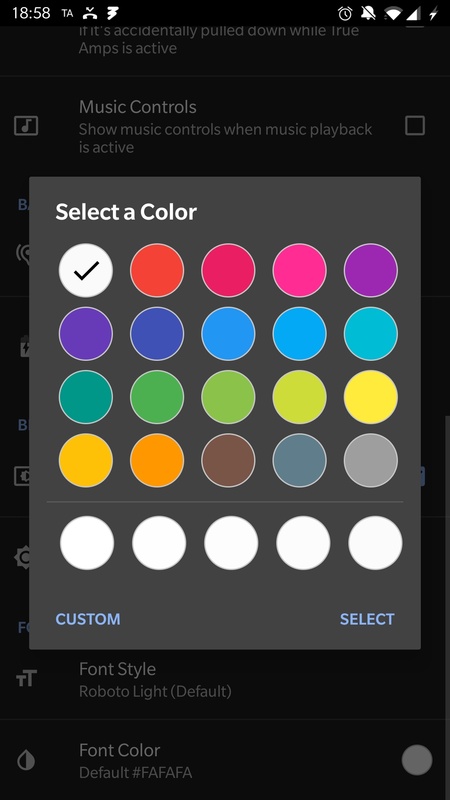
Task: Tap the gray Font Color preview circle
Action: tap(417, 760)
